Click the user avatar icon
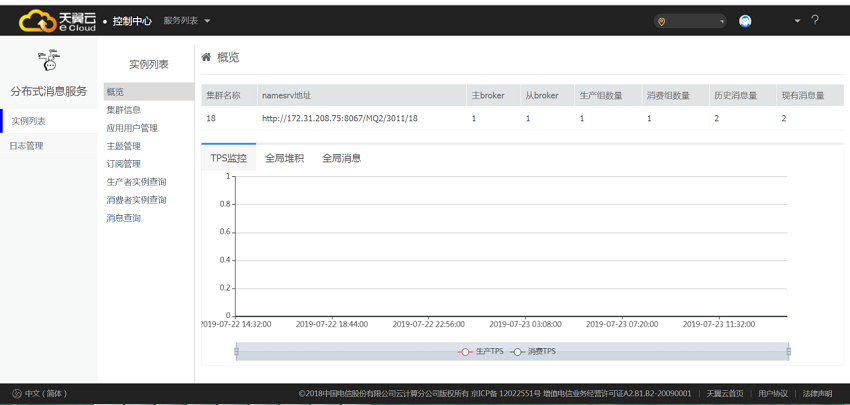 tap(745, 21)
